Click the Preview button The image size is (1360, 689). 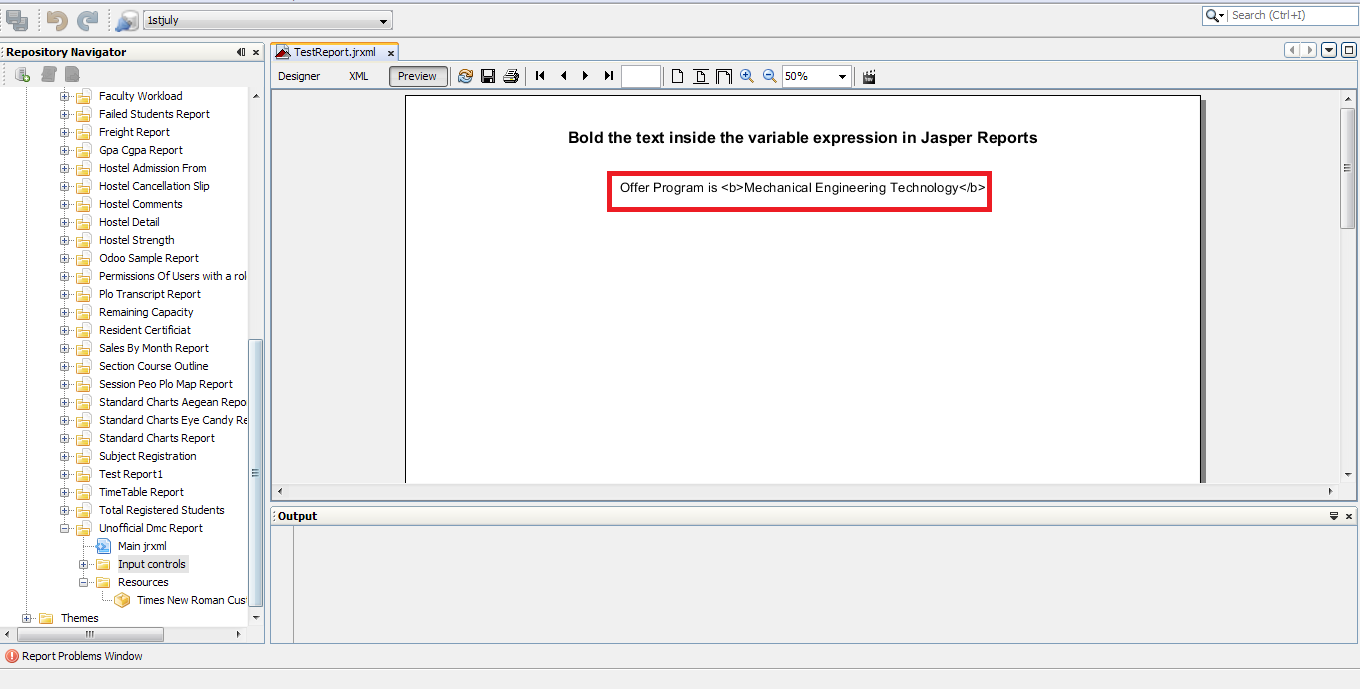[417, 75]
